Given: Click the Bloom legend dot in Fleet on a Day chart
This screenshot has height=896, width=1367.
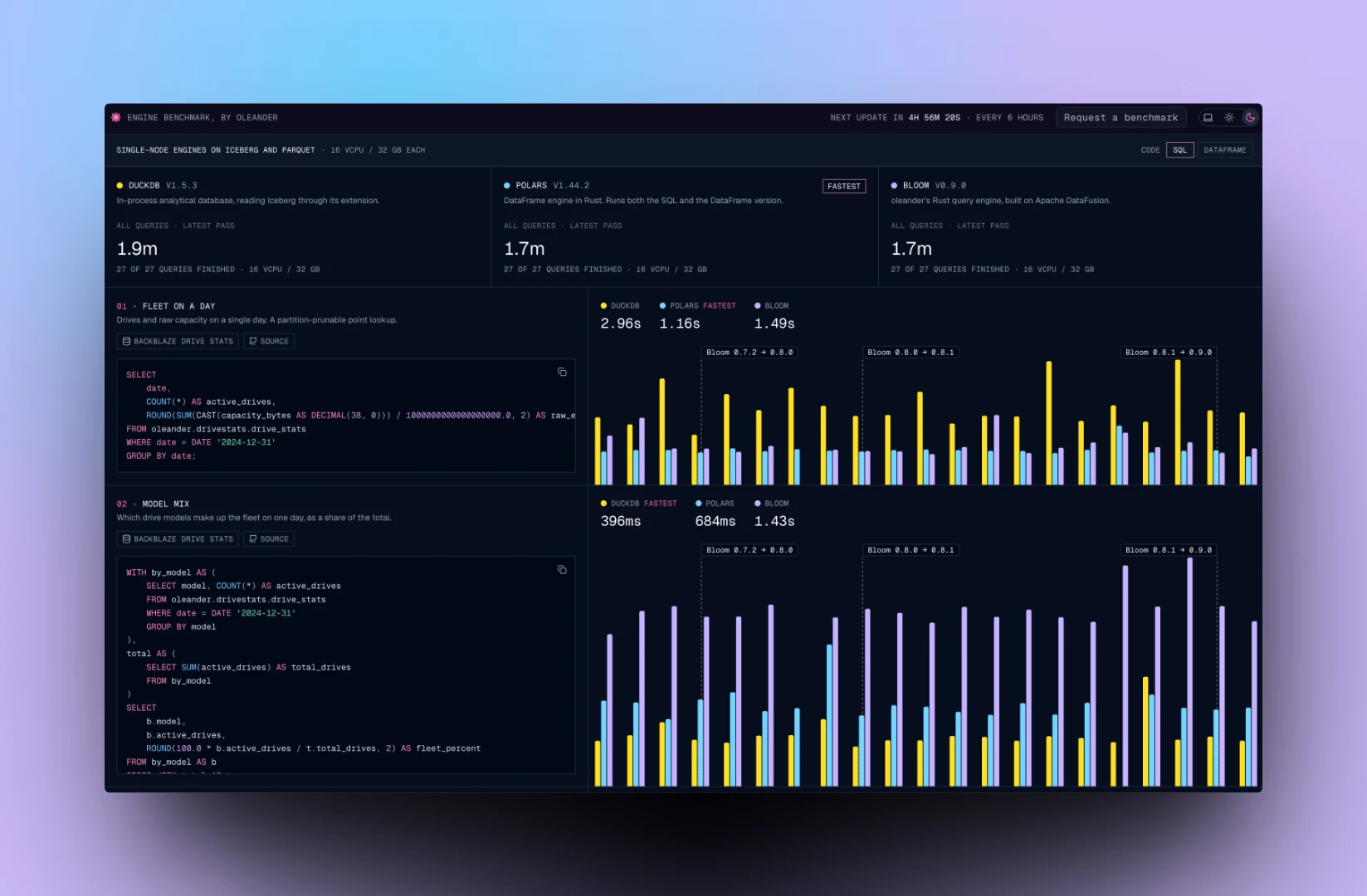Looking at the screenshot, I should click(758, 306).
